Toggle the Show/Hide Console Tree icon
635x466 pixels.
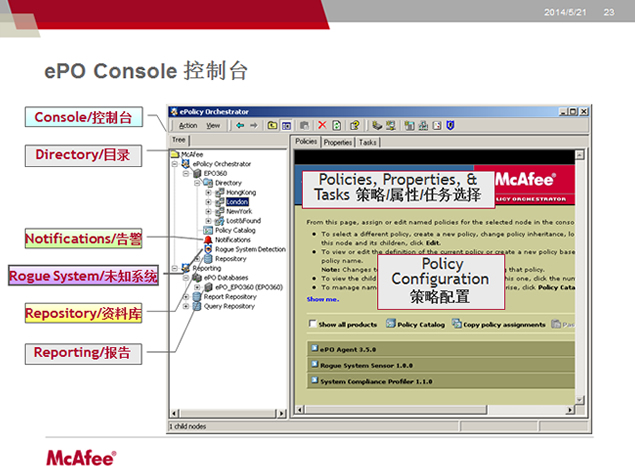click(286, 126)
